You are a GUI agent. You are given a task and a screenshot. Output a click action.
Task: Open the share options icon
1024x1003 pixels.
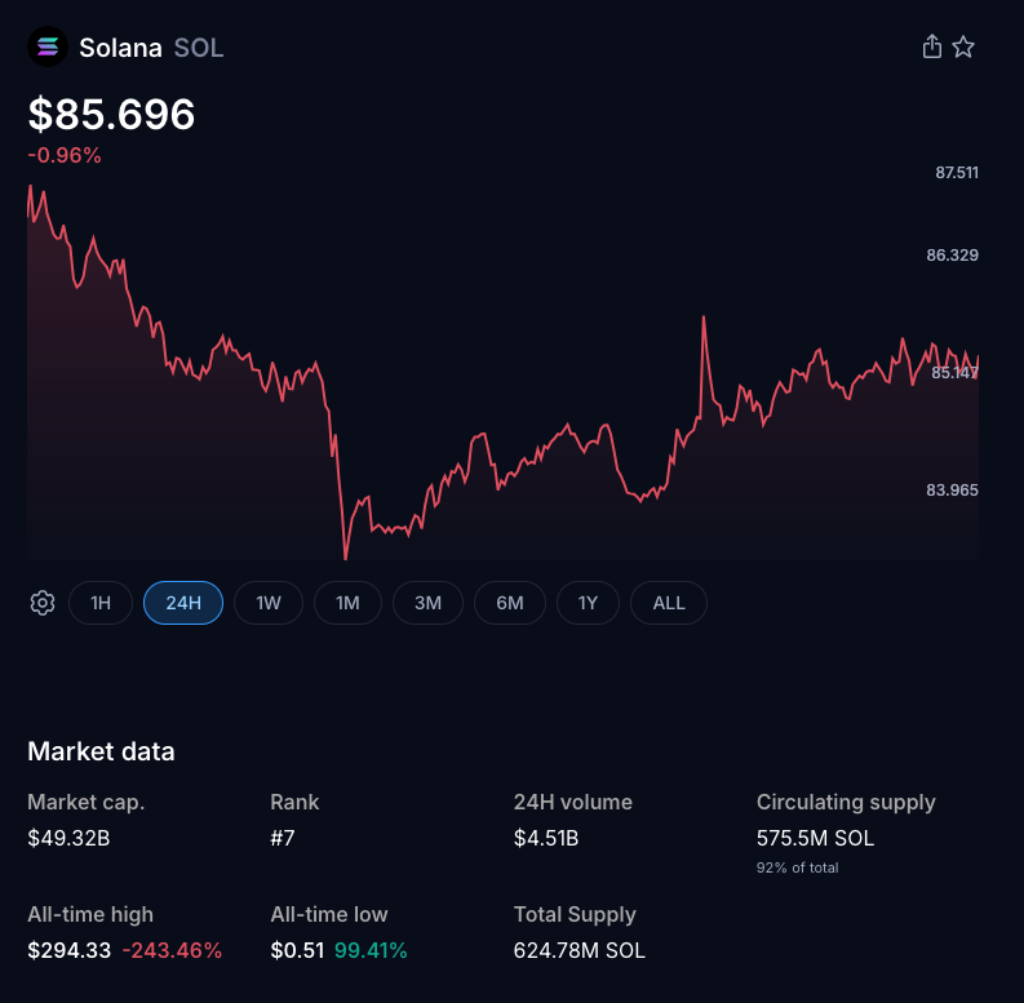tap(931, 46)
